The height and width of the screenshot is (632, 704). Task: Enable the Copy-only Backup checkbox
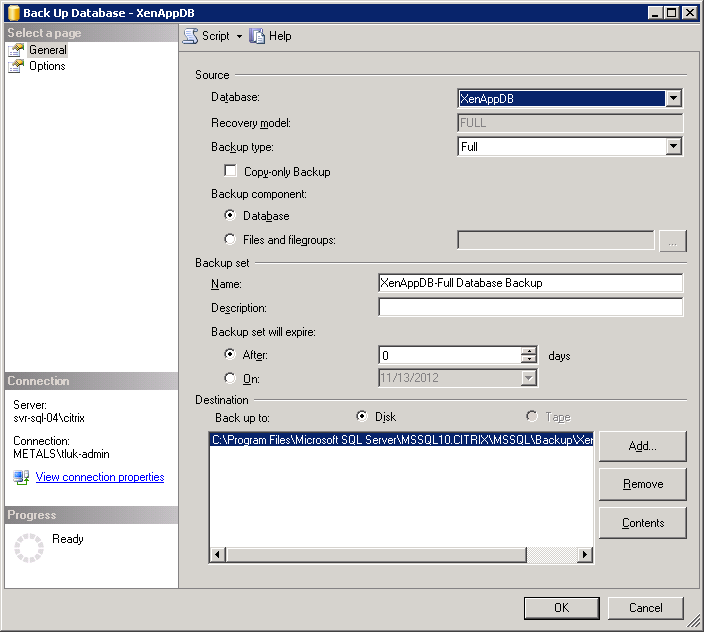tap(230, 171)
